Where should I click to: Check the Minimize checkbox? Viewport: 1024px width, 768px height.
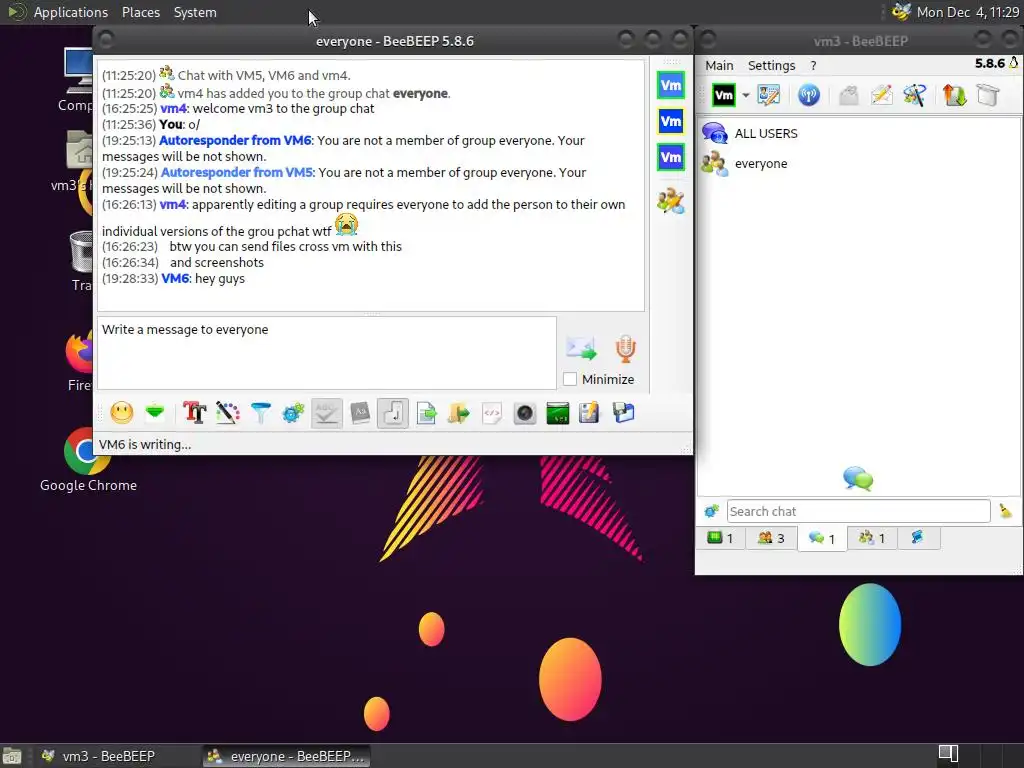pyautogui.click(x=570, y=379)
